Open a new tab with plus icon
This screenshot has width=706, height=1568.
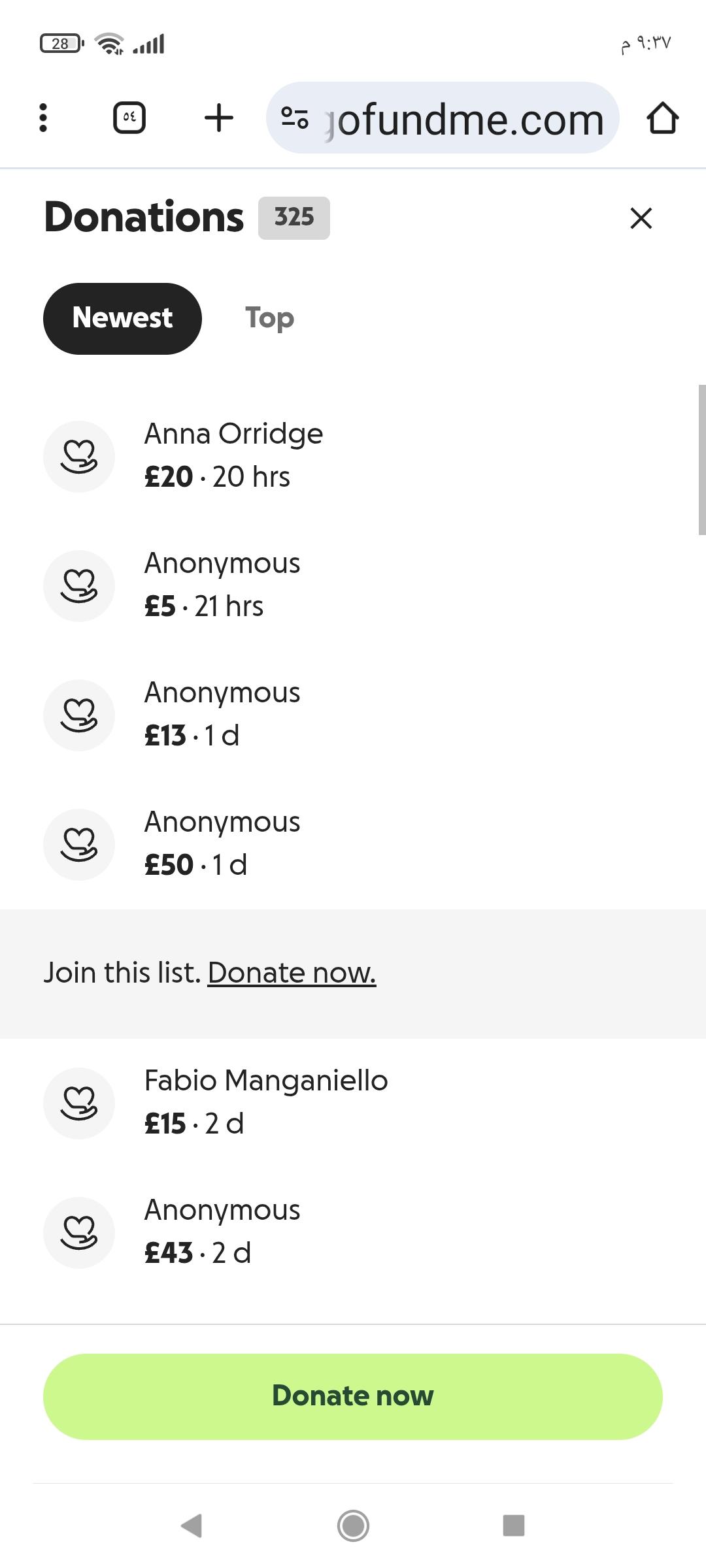pos(218,118)
